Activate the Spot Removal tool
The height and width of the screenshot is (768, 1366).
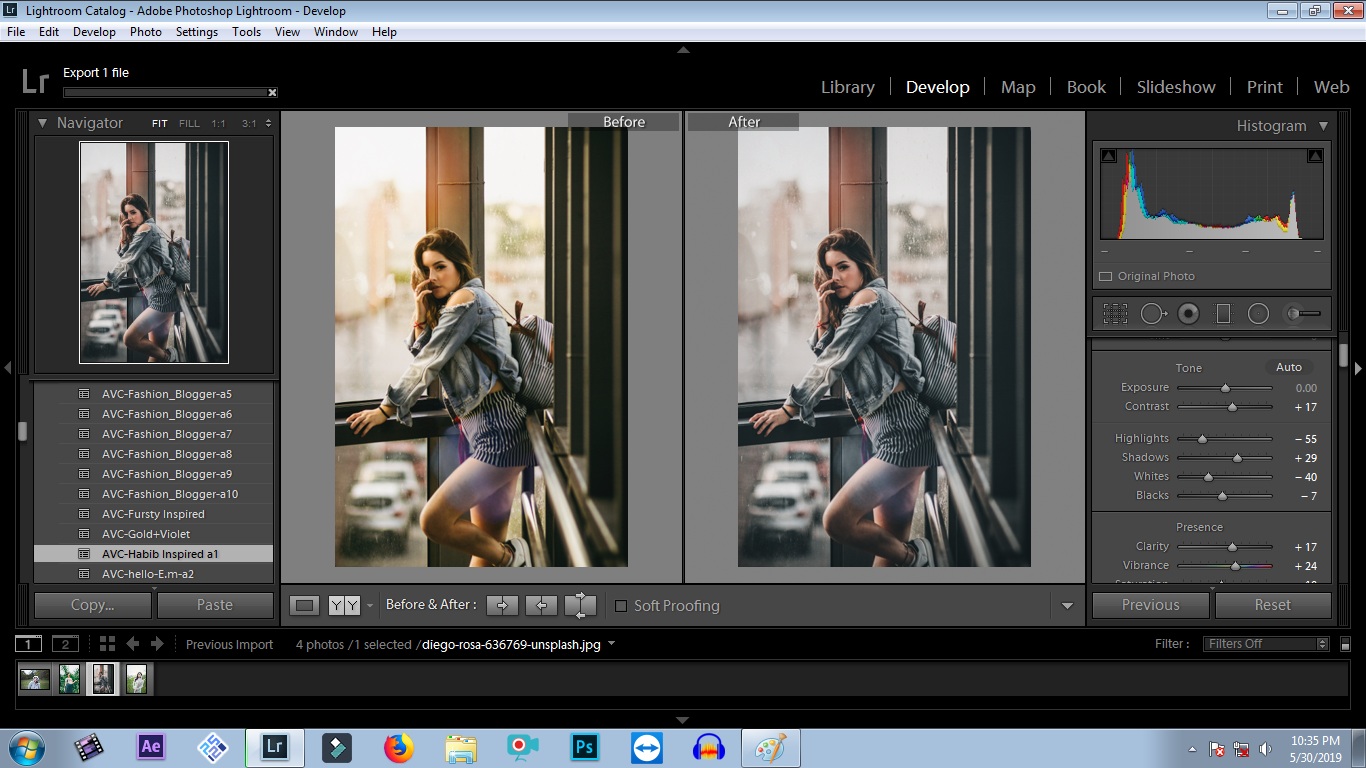1152,314
